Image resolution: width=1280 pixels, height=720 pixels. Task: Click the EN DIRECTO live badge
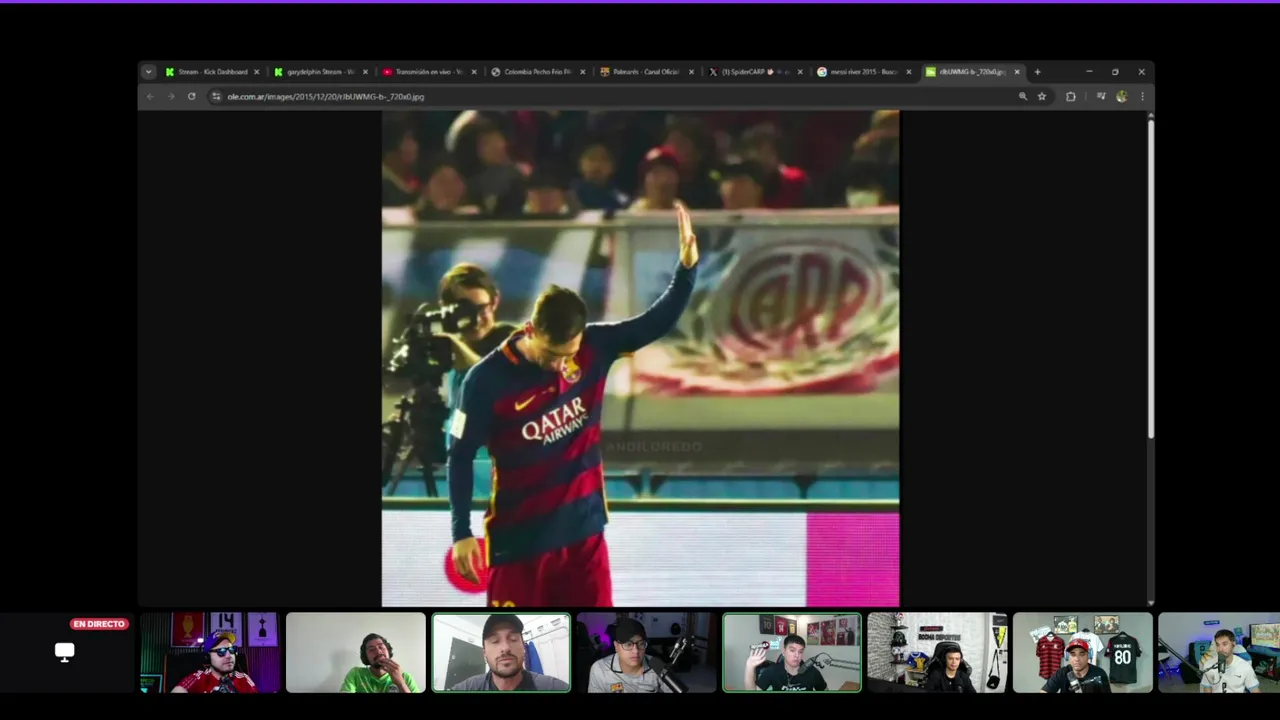(99, 624)
